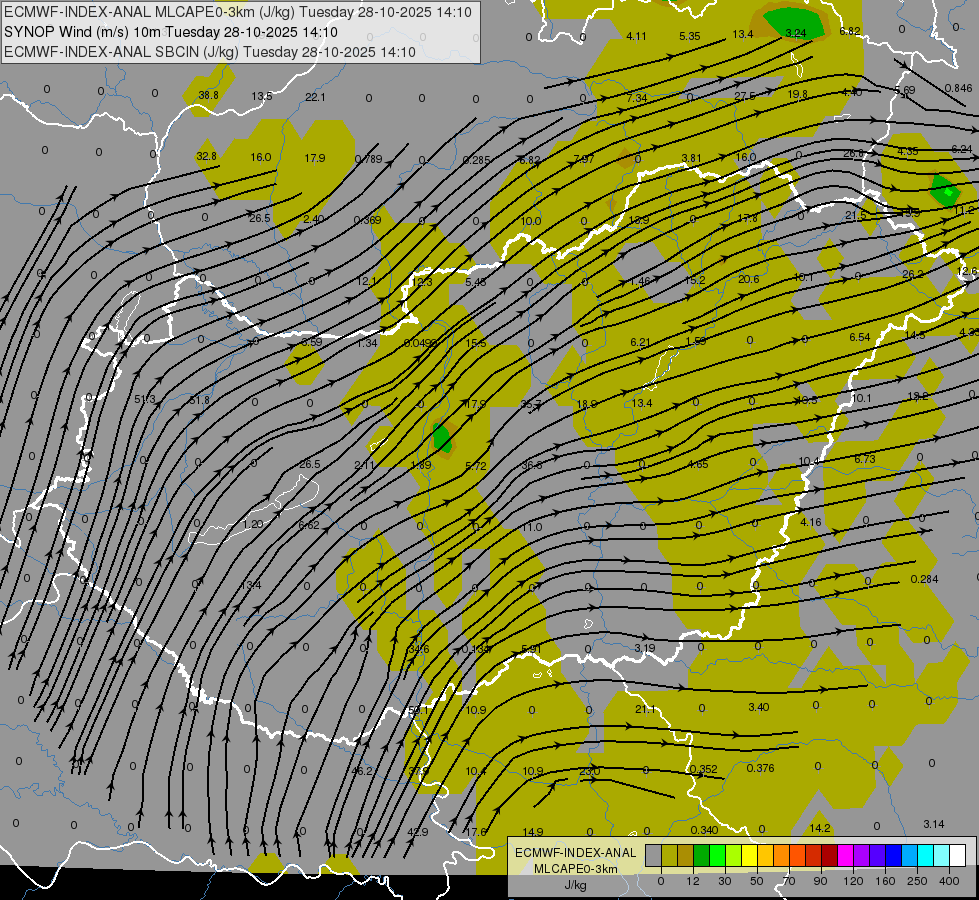This screenshot has width=979, height=900.
Task: Click the map value 3.14
Action: [x=934, y=824]
